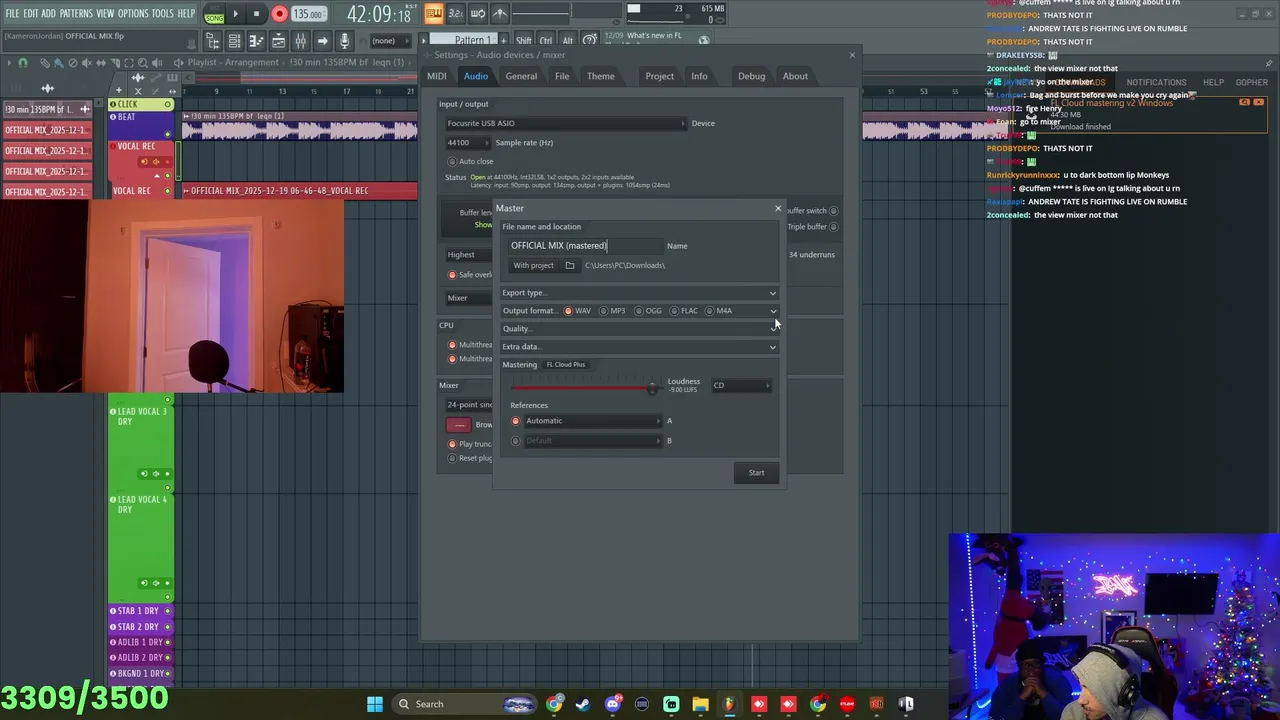The height and width of the screenshot is (720, 1280).
Task: Switch to the Debug settings tab
Action: pyautogui.click(x=751, y=76)
